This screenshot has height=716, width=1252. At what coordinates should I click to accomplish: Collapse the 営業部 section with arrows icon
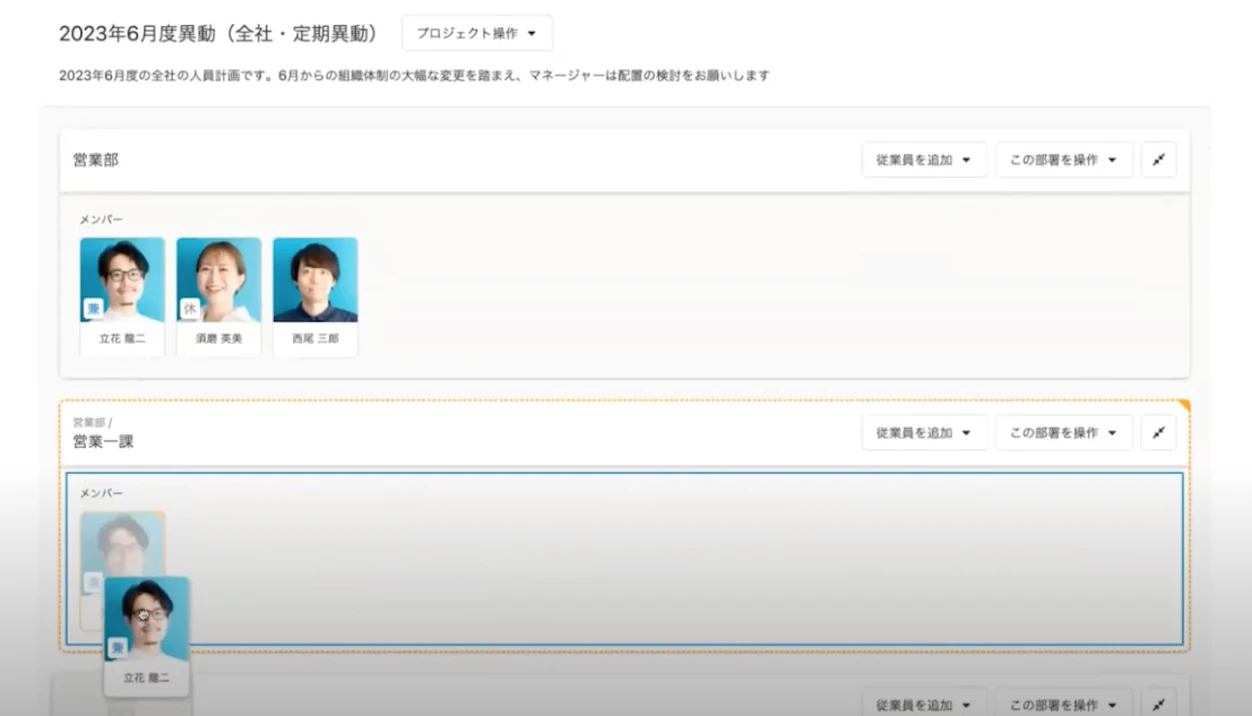click(1158, 160)
